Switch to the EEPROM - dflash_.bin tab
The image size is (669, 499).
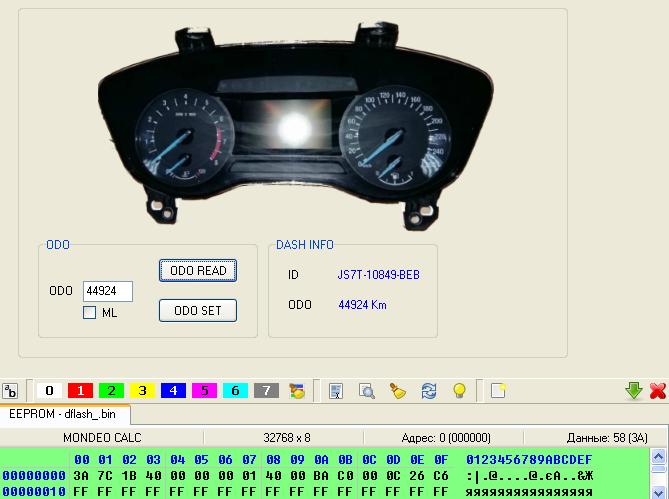point(64,414)
